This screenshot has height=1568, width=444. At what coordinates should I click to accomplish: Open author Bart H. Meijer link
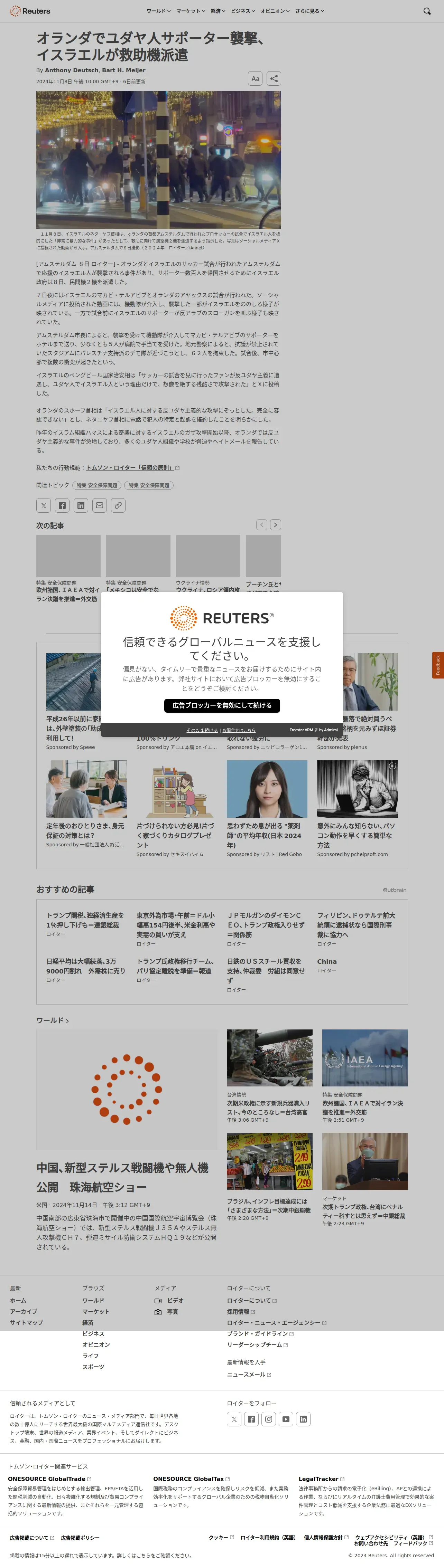tap(124, 70)
